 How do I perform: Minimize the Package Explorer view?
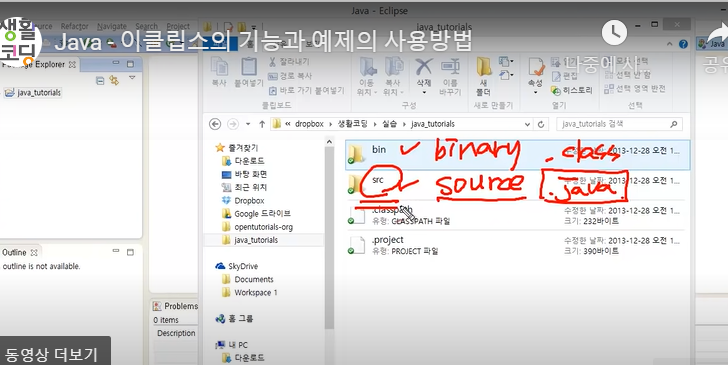click(116, 63)
